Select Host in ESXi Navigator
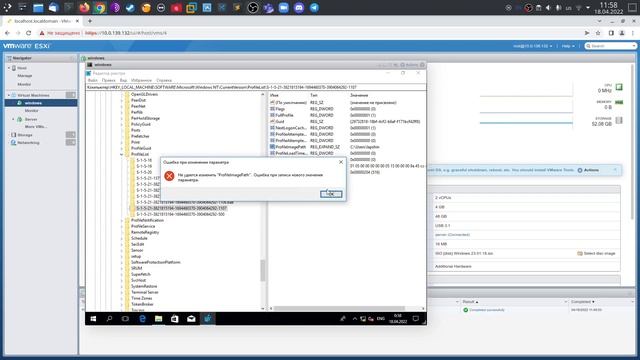 point(21,68)
